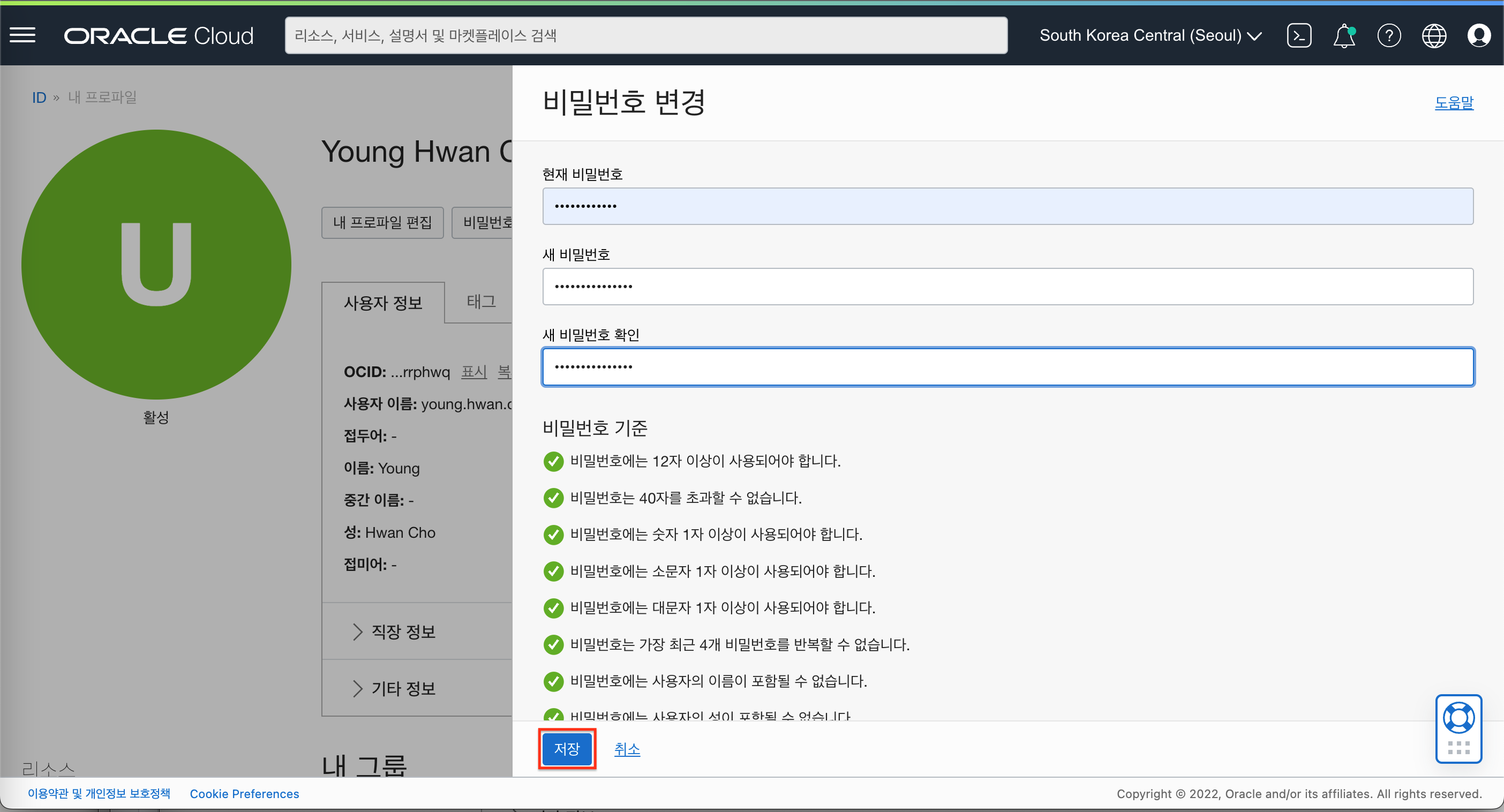
Task: Click the green U avatar image
Action: tap(156, 265)
